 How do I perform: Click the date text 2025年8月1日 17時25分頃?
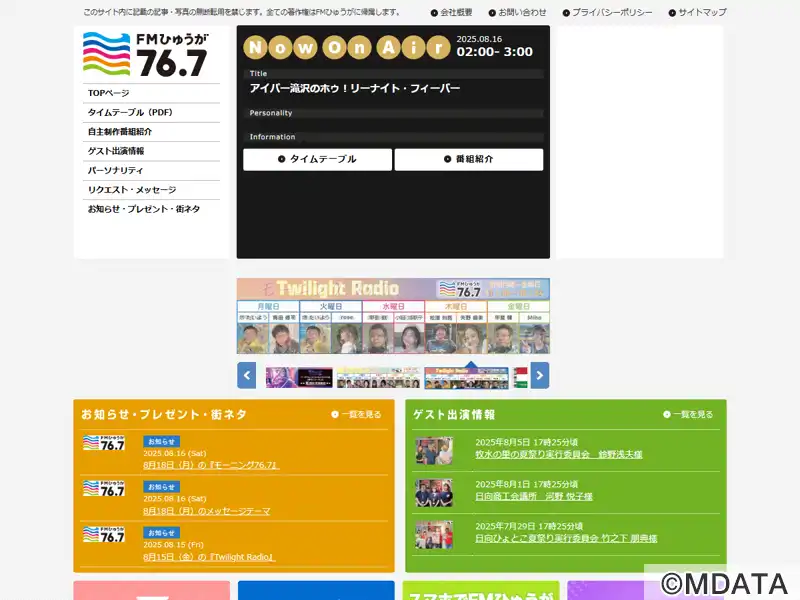coord(527,484)
